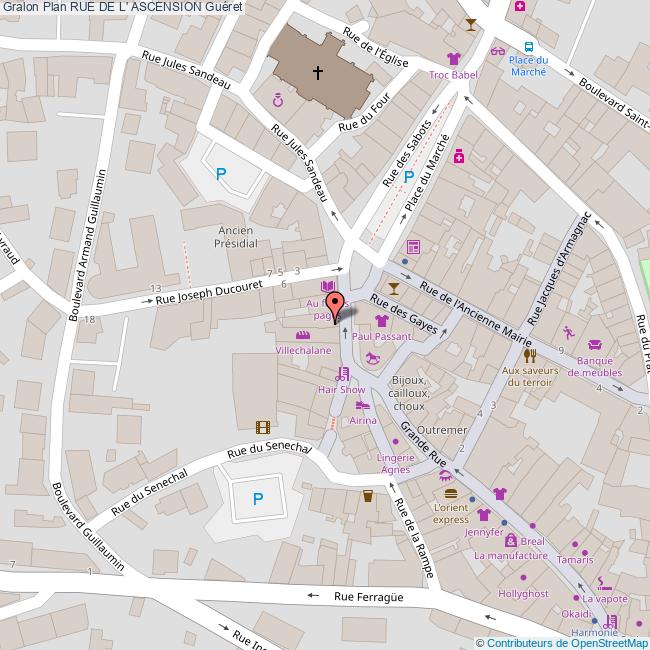The image size is (650, 650).
Task: Select the parking icon near Rue du Senechal
Action: (x=258, y=499)
